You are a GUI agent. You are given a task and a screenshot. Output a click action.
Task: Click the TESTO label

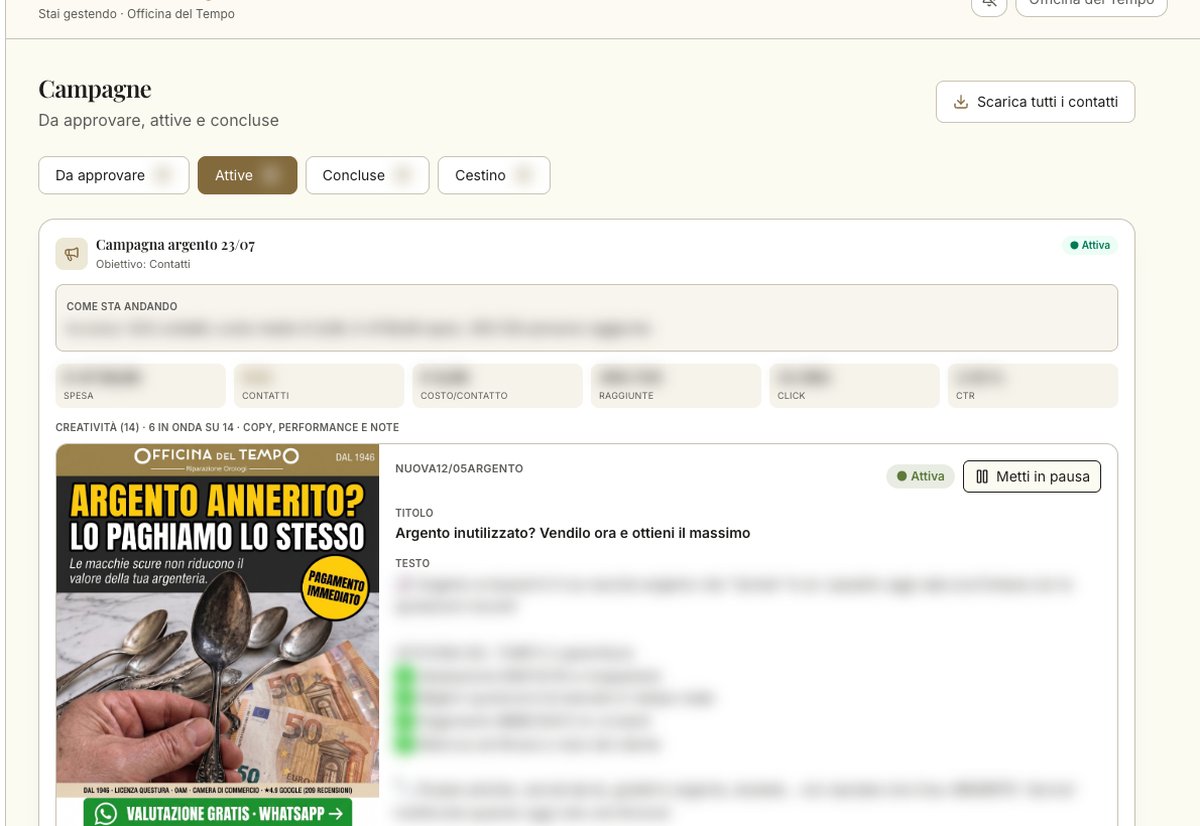(x=412, y=563)
